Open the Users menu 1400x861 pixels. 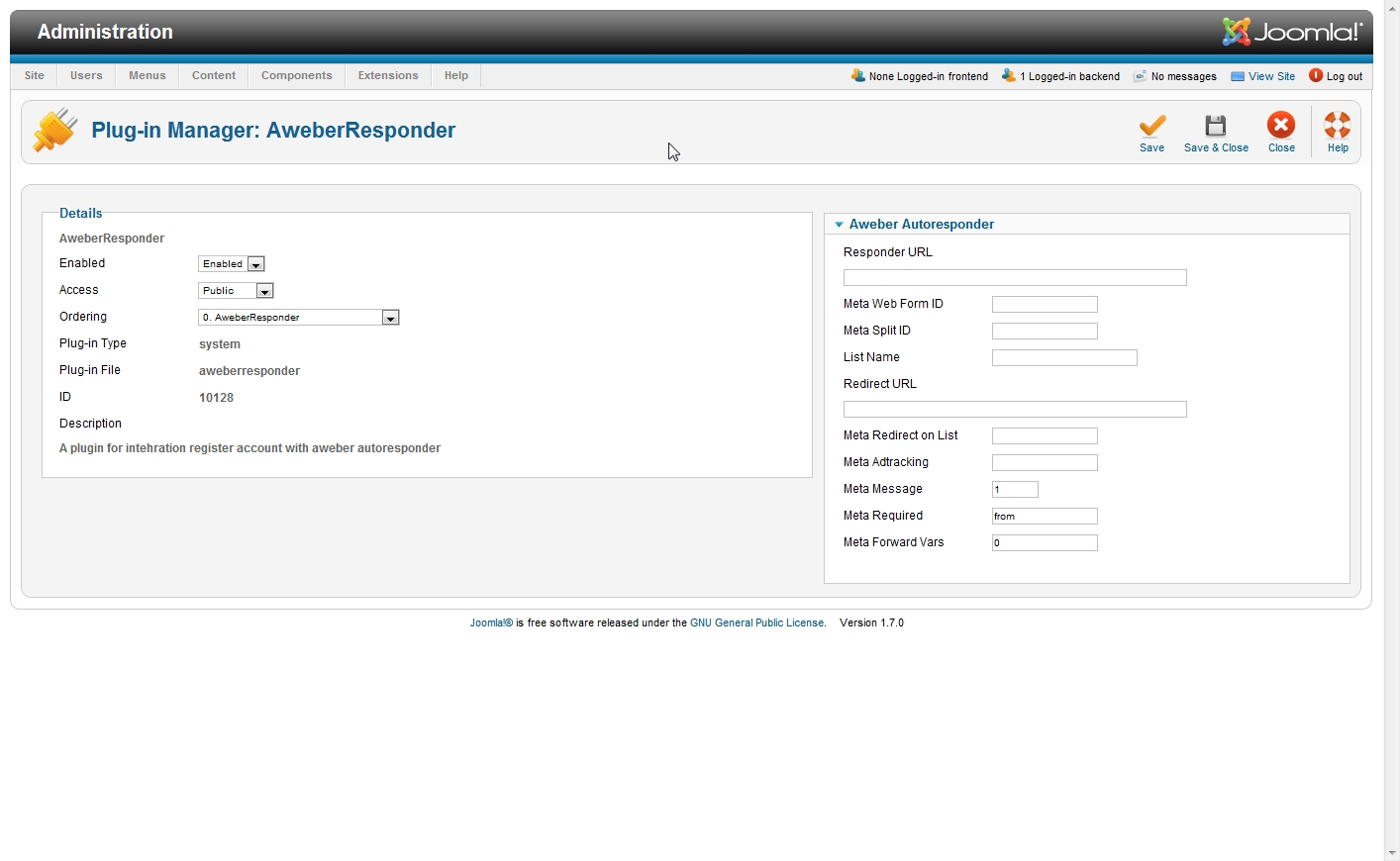86,75
